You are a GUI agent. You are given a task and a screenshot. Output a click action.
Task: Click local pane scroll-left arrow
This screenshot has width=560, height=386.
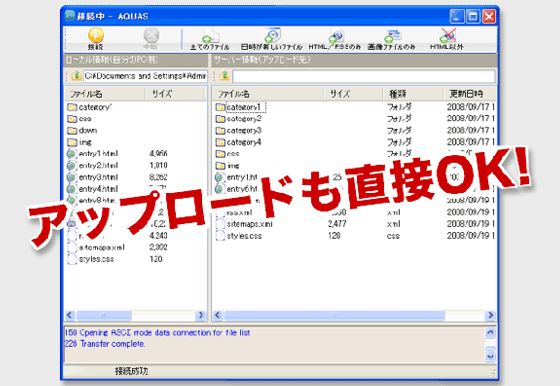click(70, 315)
